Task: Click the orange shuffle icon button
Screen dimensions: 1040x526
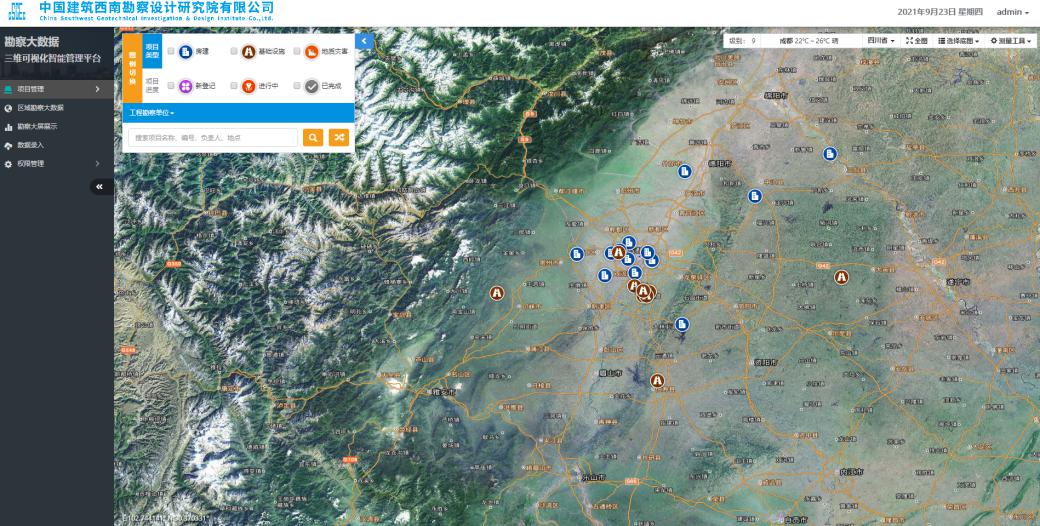Action: coord(339,138)
